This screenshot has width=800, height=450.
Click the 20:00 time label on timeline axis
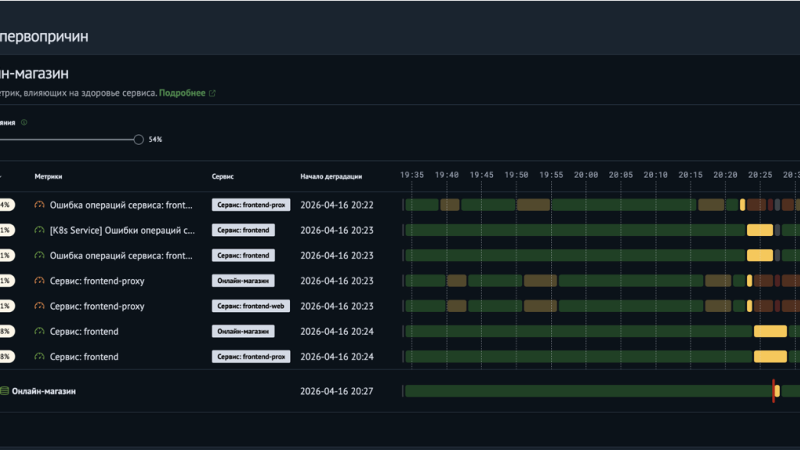(x=586, y=174)
